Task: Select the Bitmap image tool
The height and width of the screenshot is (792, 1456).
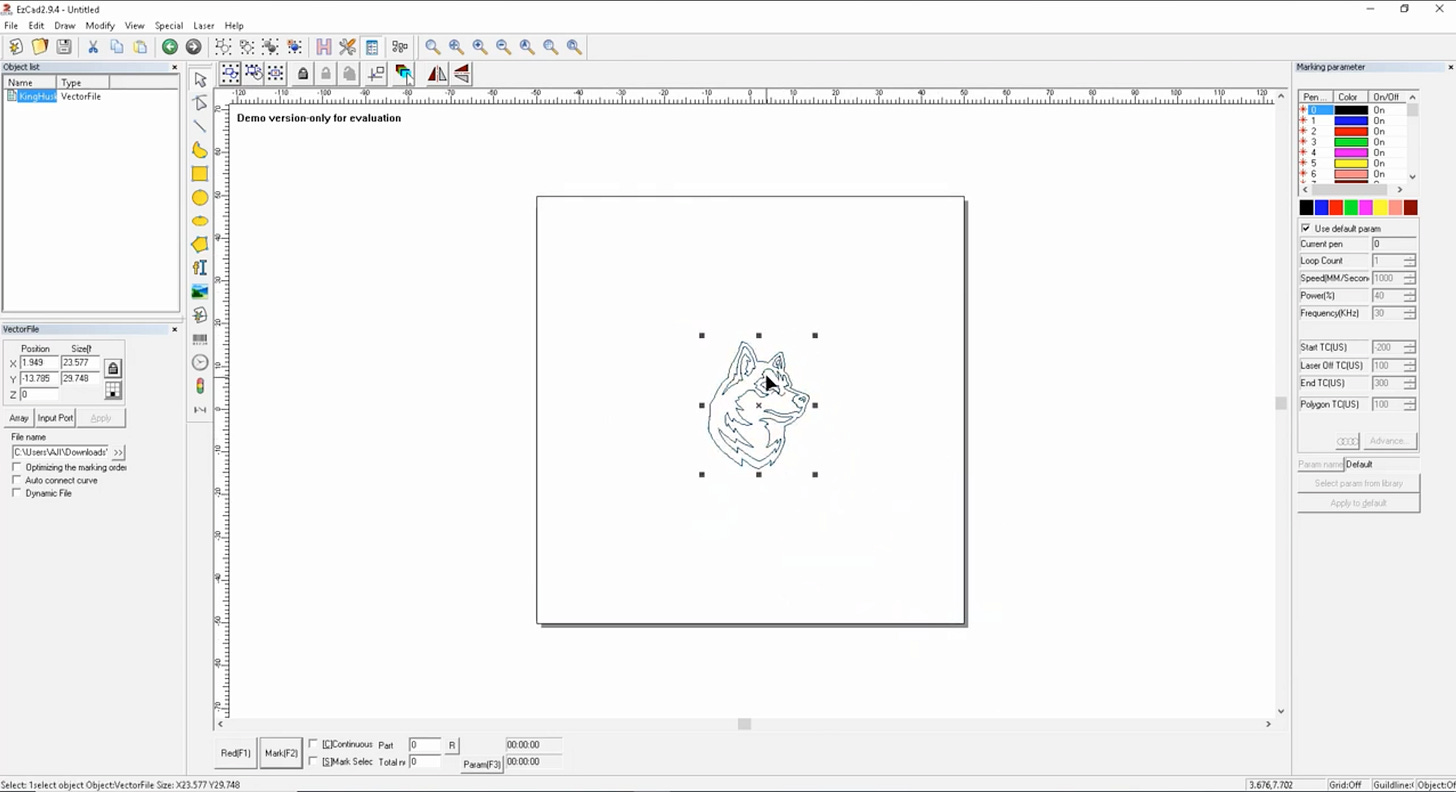Action: [199, 291]
